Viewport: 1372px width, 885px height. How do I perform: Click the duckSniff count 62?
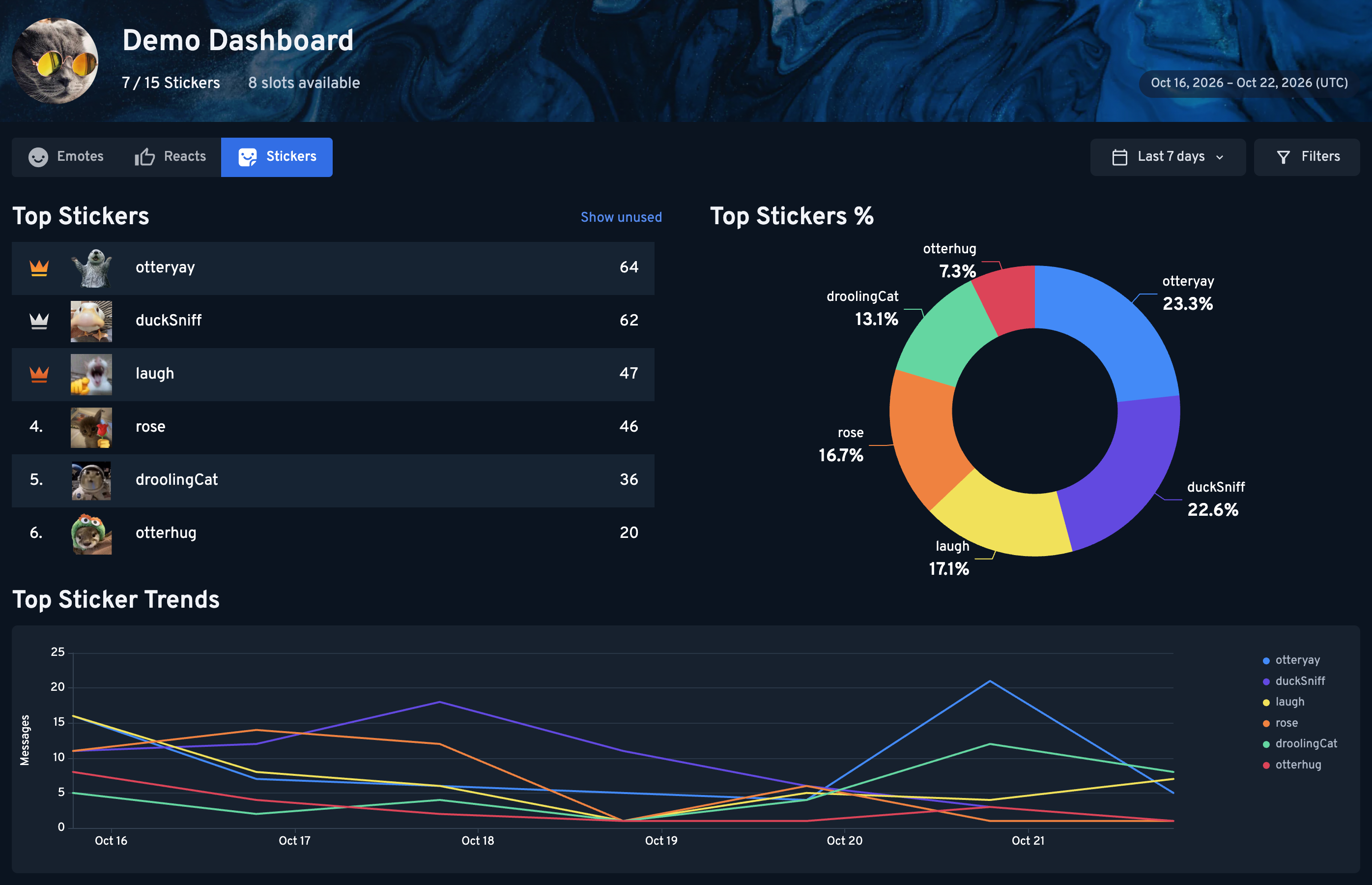pos(629,320)
